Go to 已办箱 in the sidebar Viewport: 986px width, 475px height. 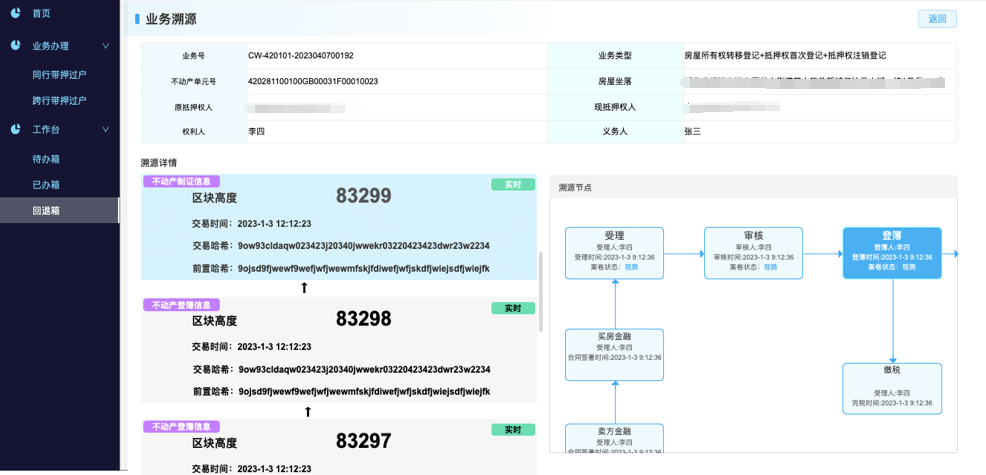click(46, 185)
